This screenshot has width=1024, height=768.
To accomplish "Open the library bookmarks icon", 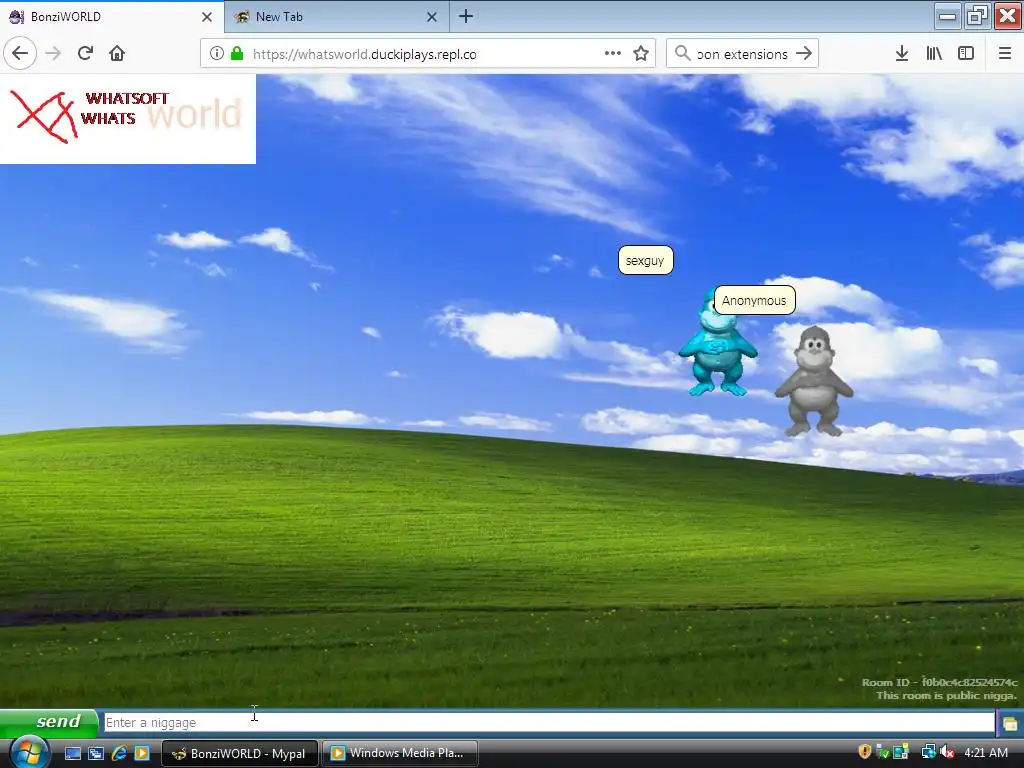I will 934,54.
